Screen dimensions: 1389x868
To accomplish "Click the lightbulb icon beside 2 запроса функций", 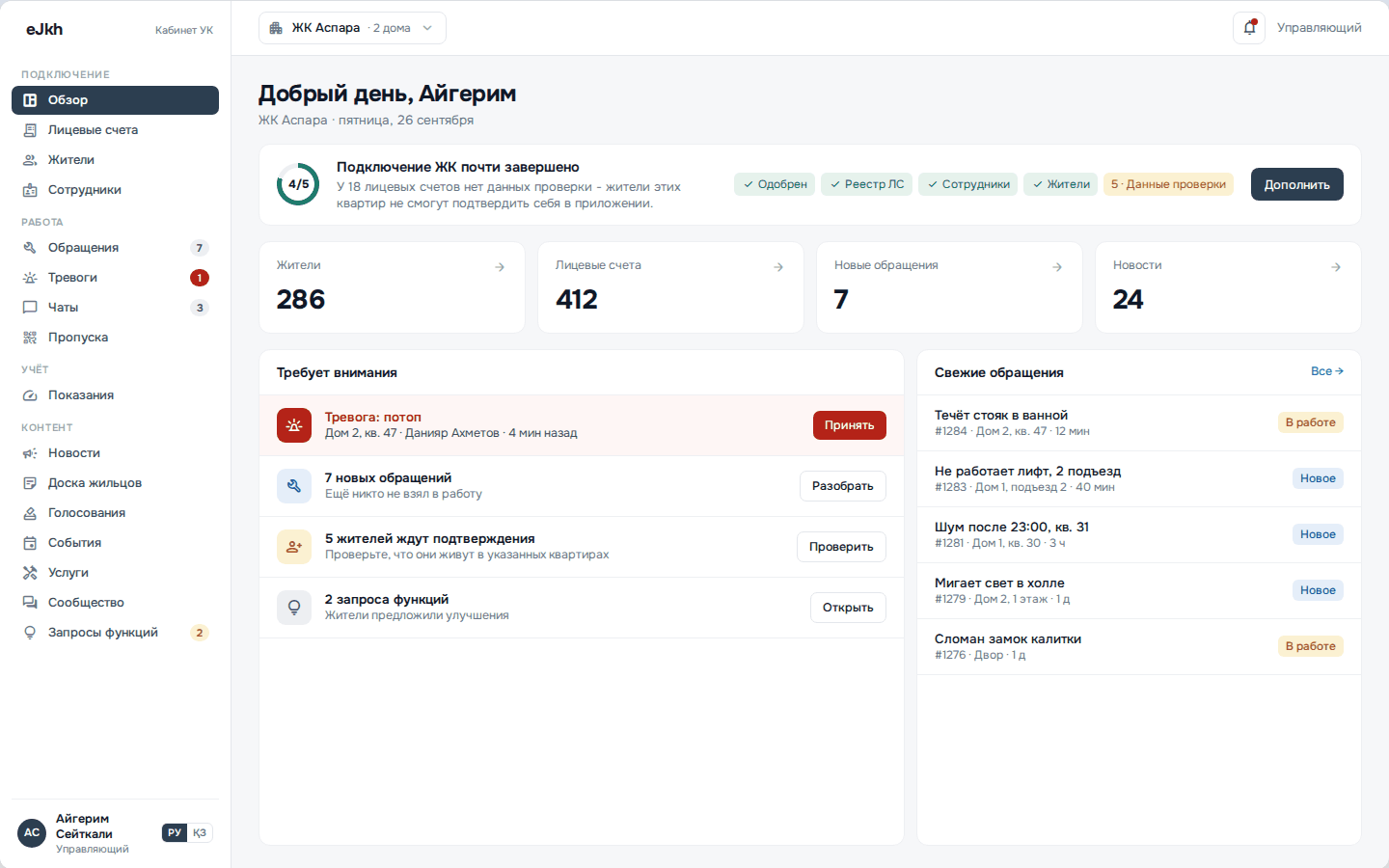I will [x=294, y=608].
